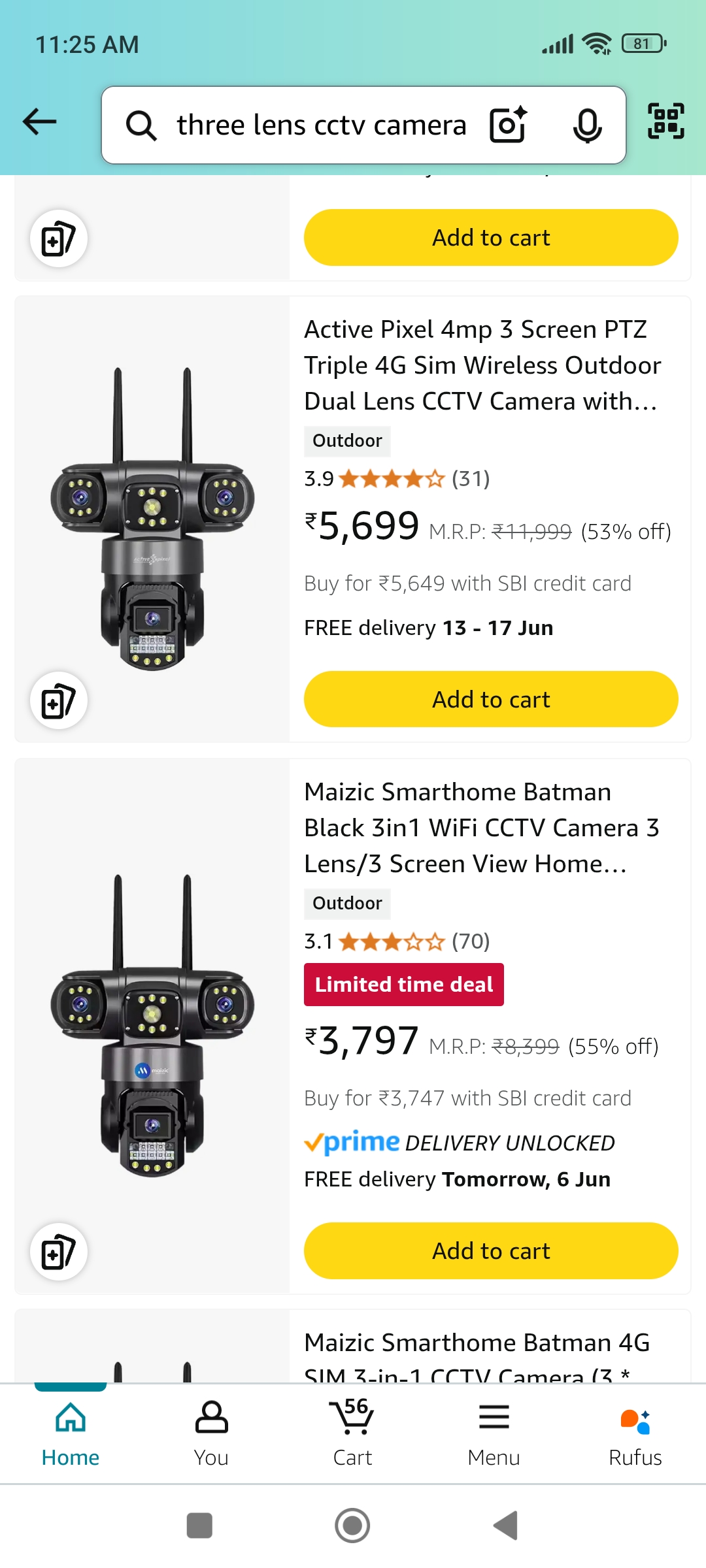Activate voice search microphone
The image size is (706, 1568).
click(x=587, y=125)
